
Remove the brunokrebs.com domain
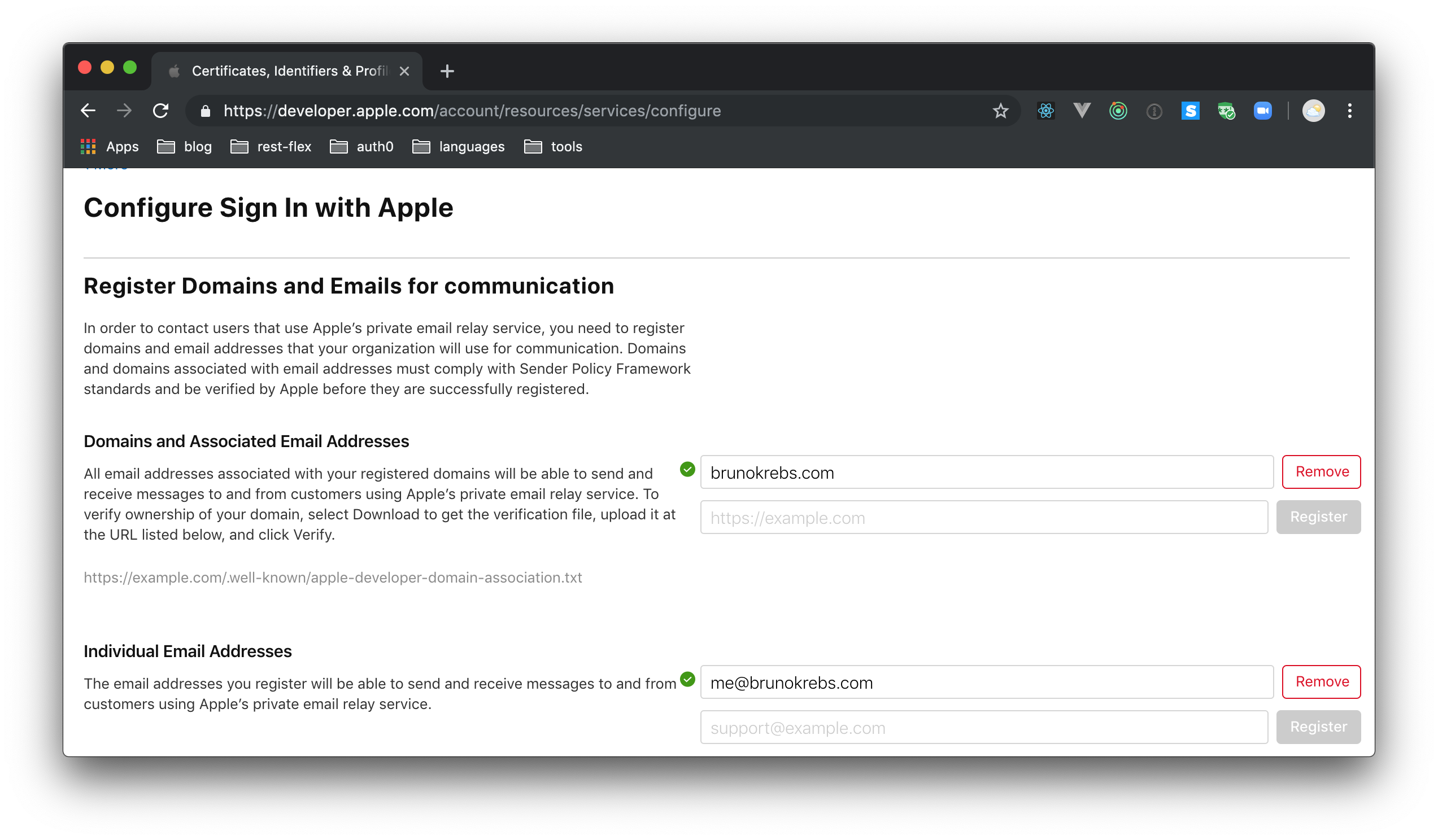pos(1322,471)
